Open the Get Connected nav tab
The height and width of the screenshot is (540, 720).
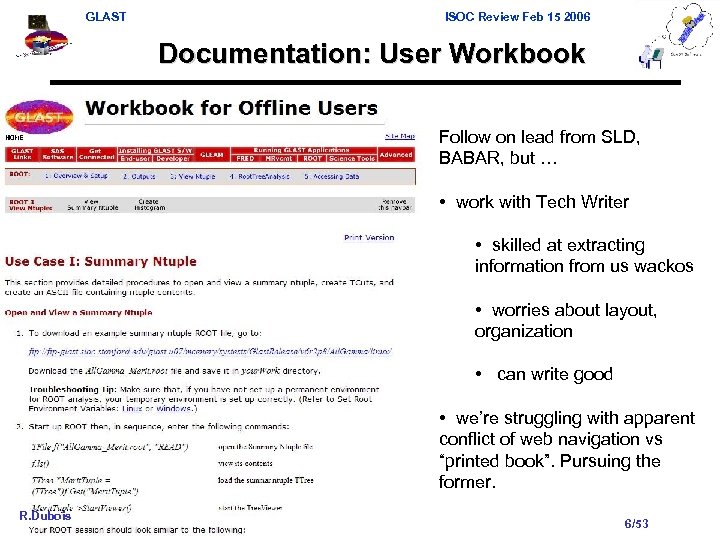tap(96, 154)
